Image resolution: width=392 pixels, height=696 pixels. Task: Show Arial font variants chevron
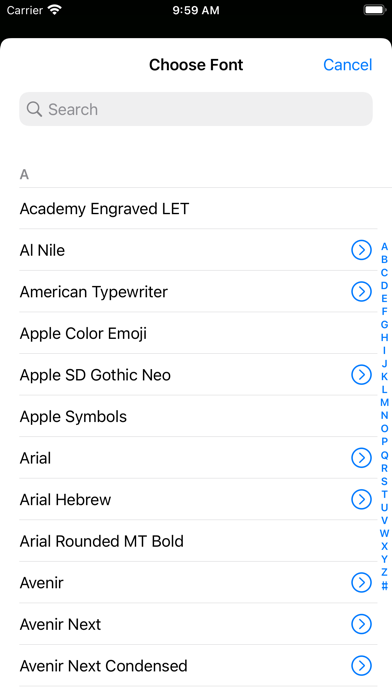coord(361,458)
